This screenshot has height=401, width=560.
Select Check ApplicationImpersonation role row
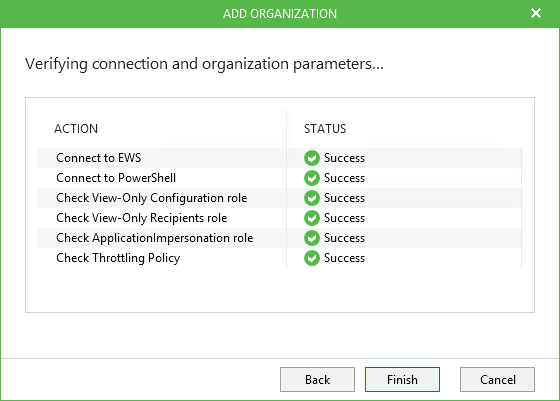click(279, 238)
